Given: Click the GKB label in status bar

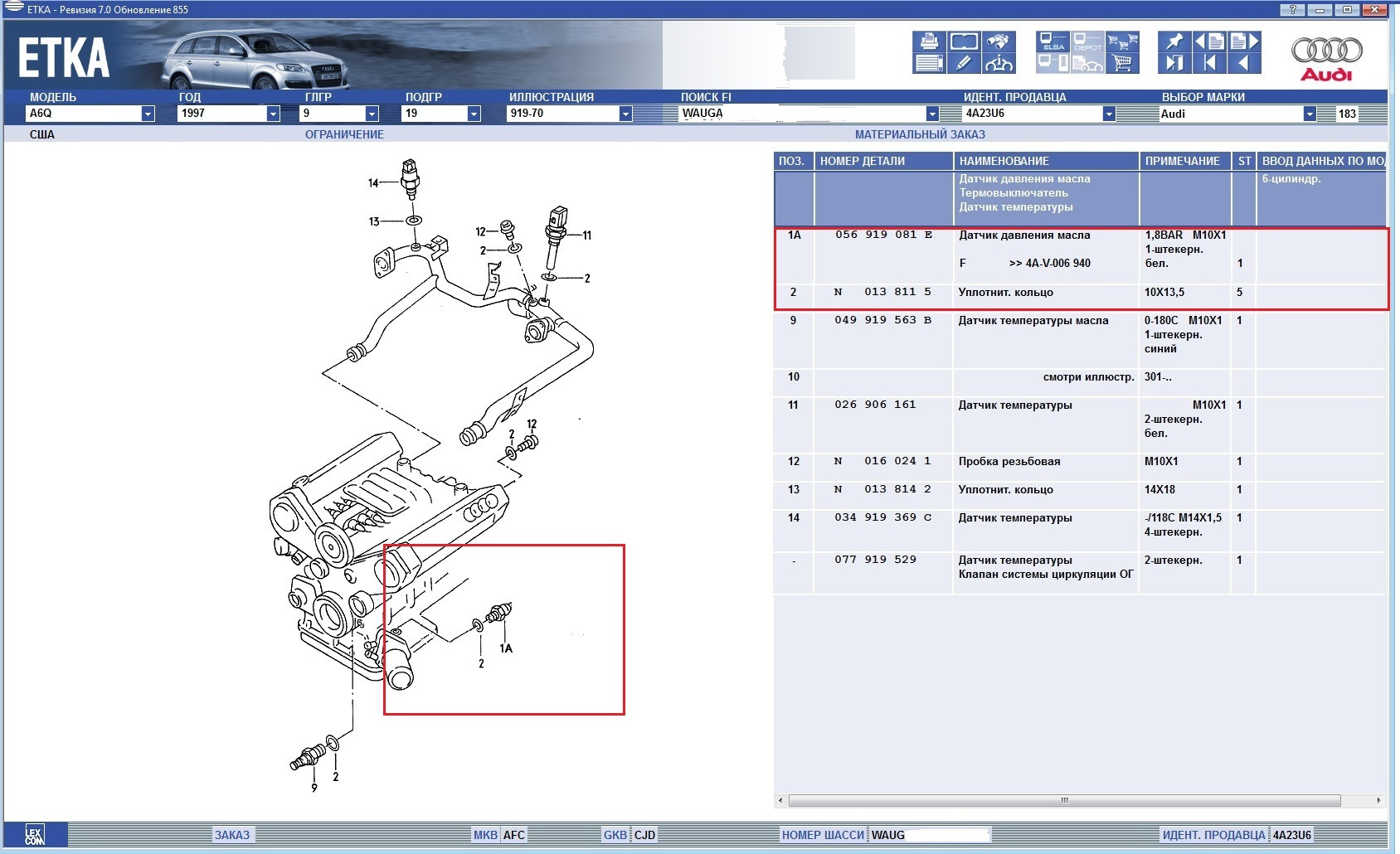Looking at the screenshot, I should pyautogui.click(x=615, y=835).
